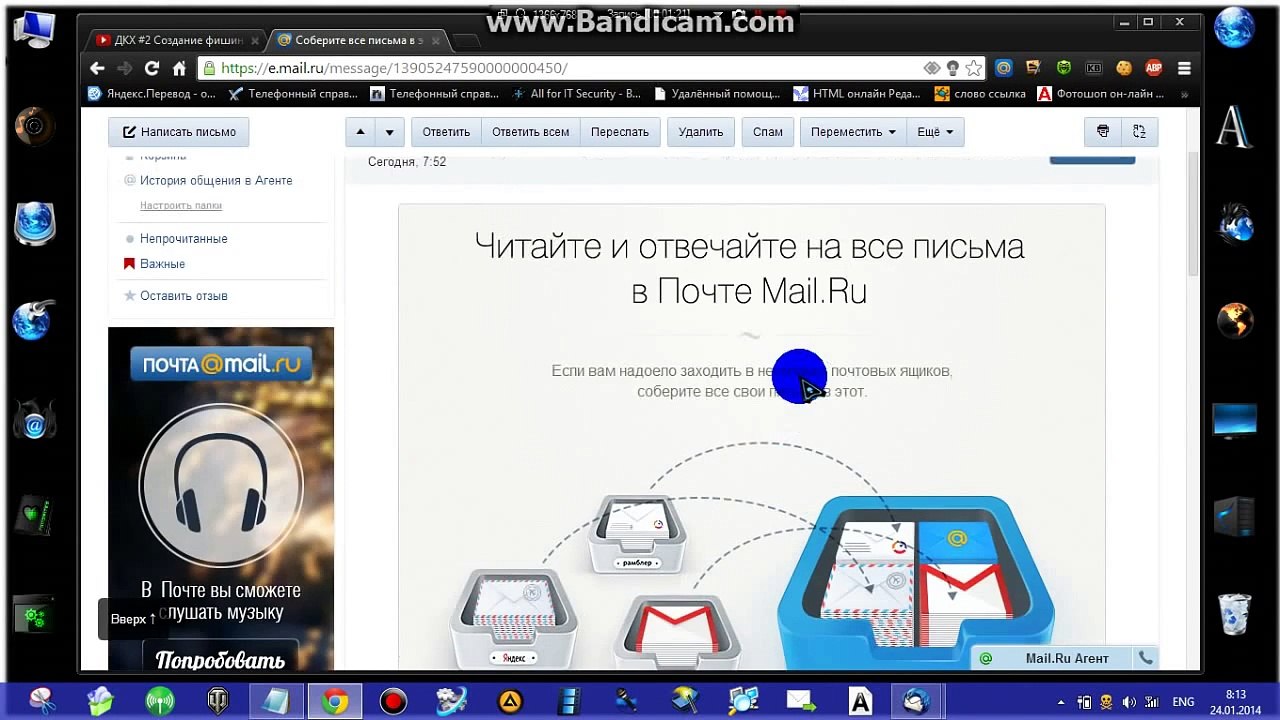The height and width of the screenshot is (720, 1280).
Task: Show hidden tray icons arrow
Action: (x=1061, y=702)
